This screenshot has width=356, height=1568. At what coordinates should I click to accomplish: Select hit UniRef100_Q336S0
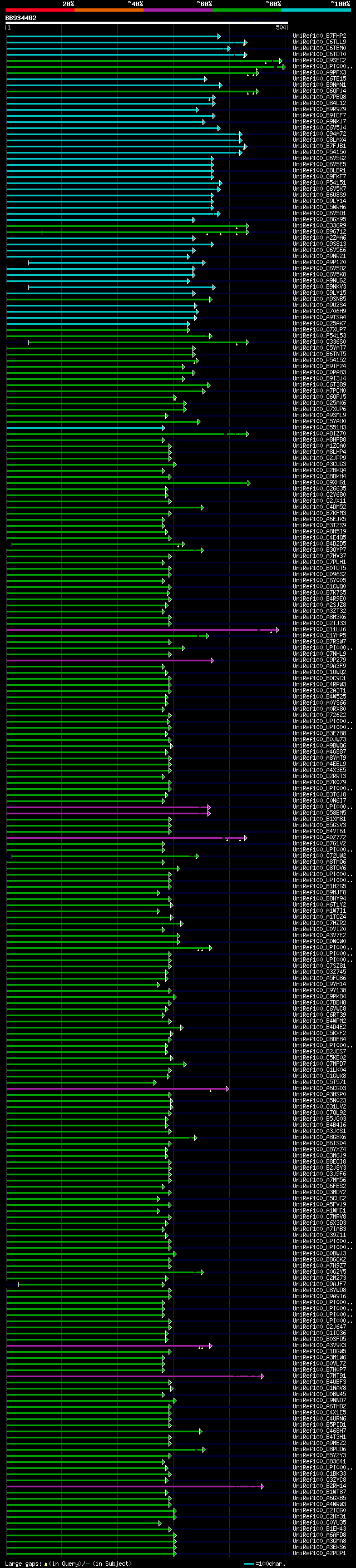coord(319,342)
